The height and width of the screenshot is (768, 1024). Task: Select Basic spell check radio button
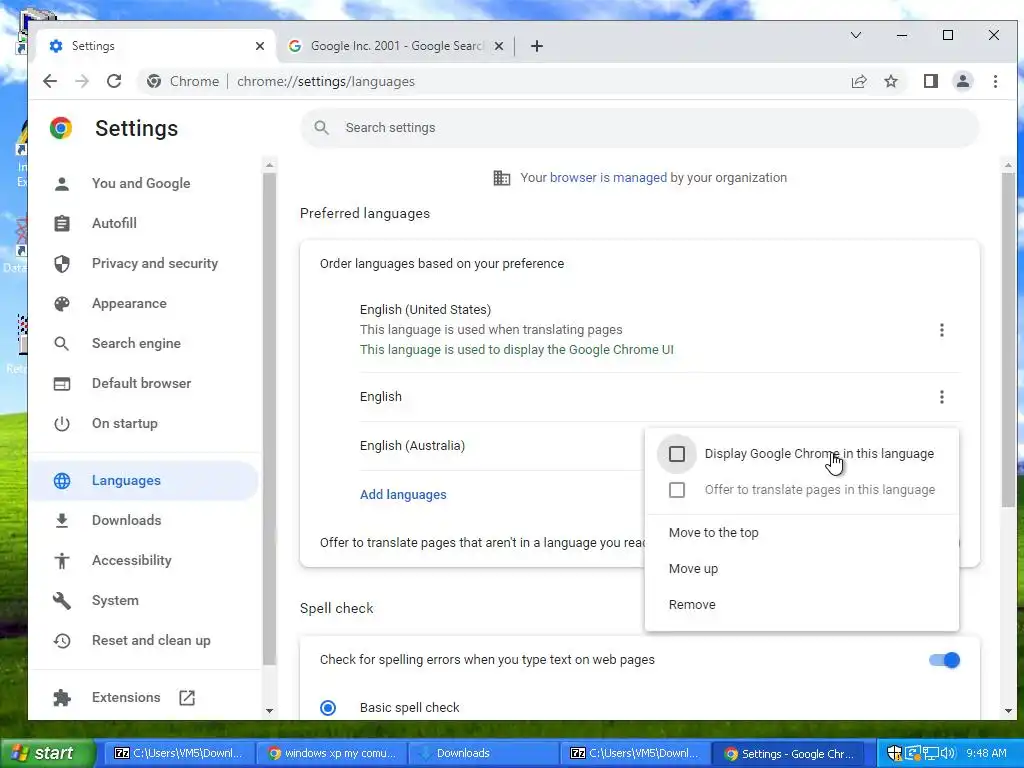coord(328,707)
